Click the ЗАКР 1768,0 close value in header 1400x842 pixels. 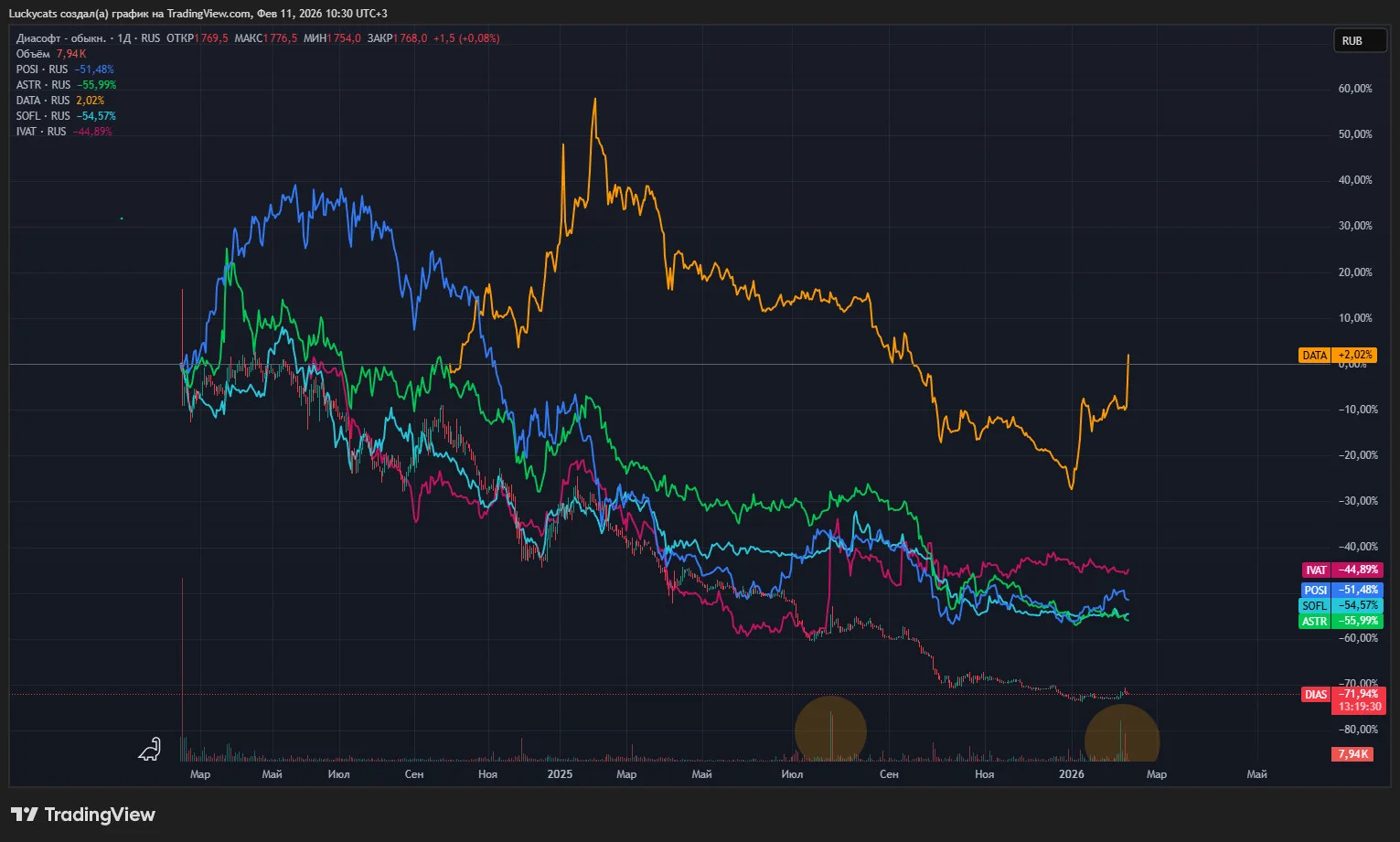click(397, 38)
